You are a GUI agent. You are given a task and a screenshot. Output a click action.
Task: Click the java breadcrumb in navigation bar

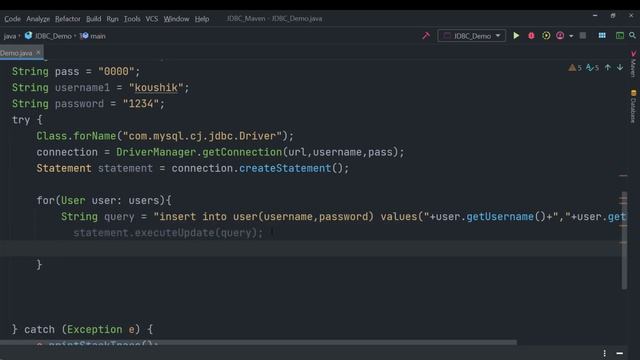(x=10, y=36)
